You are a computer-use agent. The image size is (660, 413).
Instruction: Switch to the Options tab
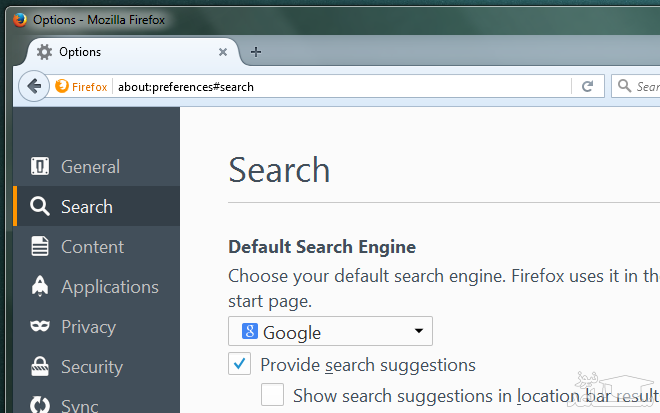pos(120,52)
